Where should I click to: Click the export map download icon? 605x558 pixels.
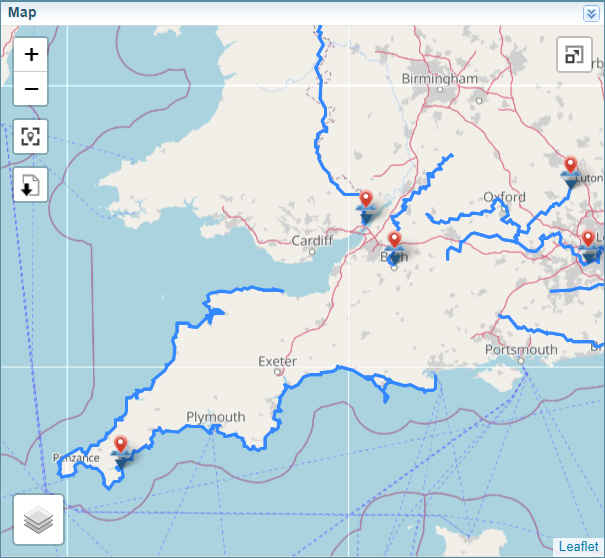tap(31, 184)
